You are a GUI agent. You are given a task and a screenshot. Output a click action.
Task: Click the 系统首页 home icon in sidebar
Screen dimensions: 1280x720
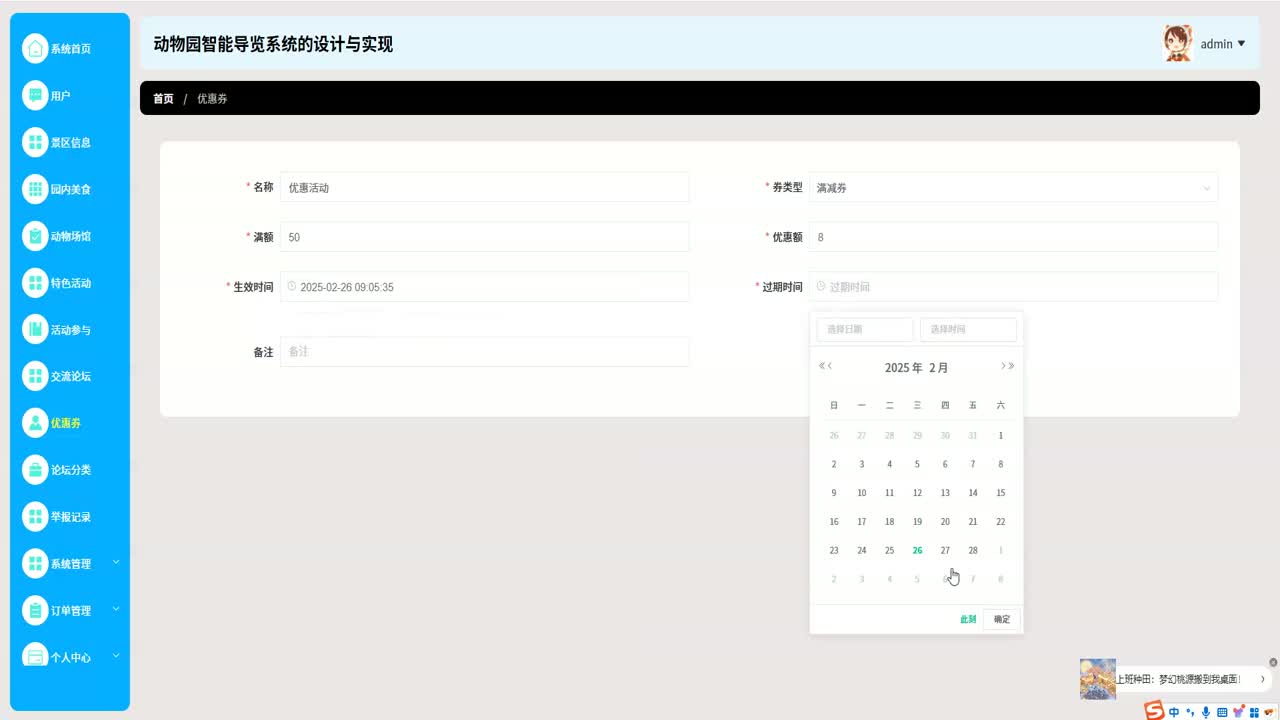coord(35,48)
